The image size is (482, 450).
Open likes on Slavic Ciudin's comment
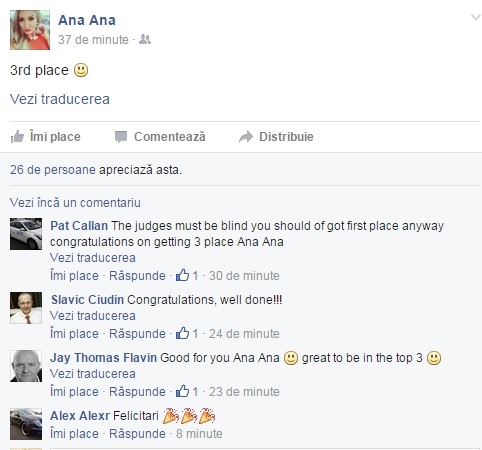pyautogui.click(x=187, y=334)
